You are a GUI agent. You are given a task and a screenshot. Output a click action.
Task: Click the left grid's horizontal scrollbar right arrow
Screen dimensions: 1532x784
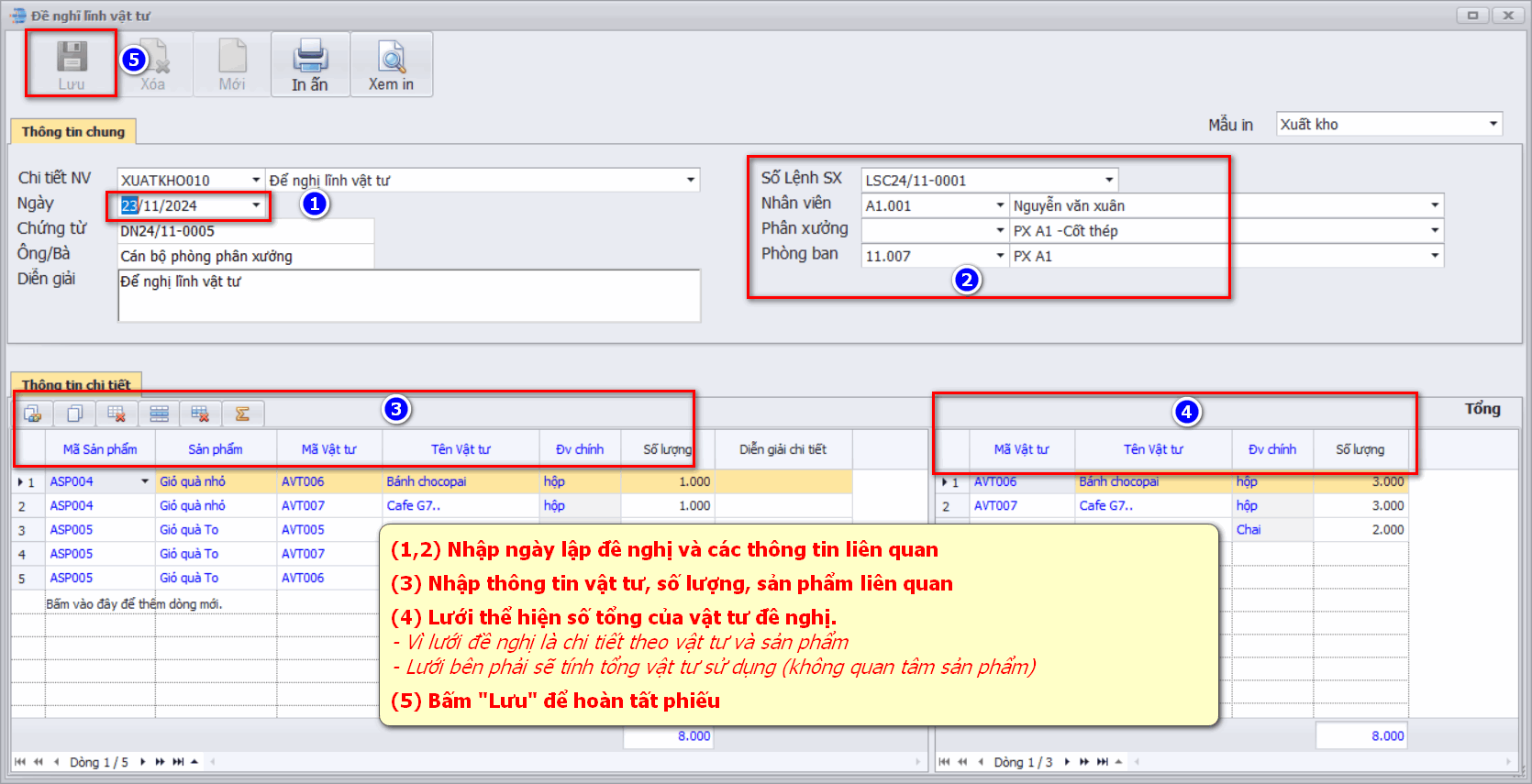pos(917,762)
